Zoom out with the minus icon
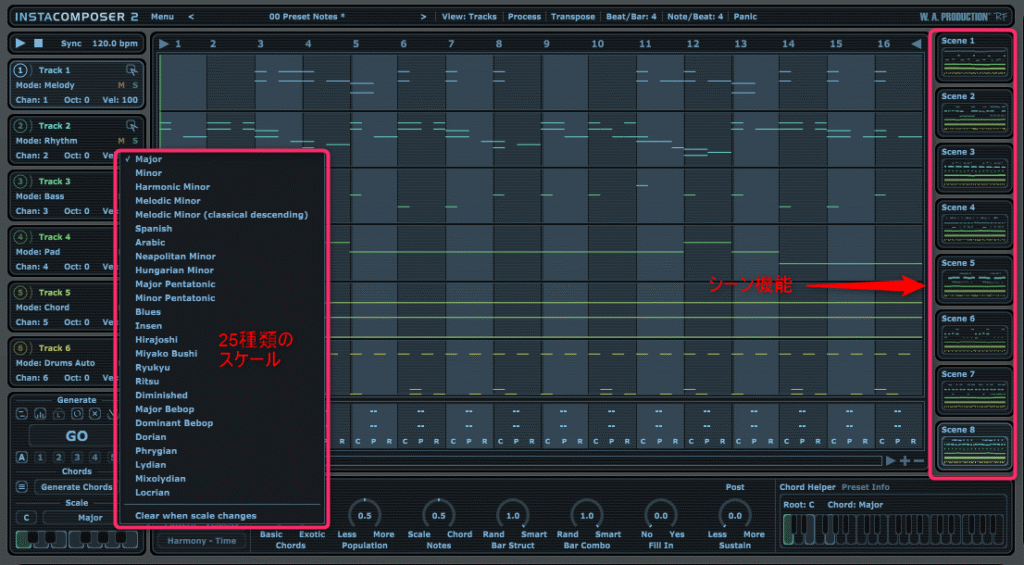This screenshot has height=565, width=1024. click(919, 461)
